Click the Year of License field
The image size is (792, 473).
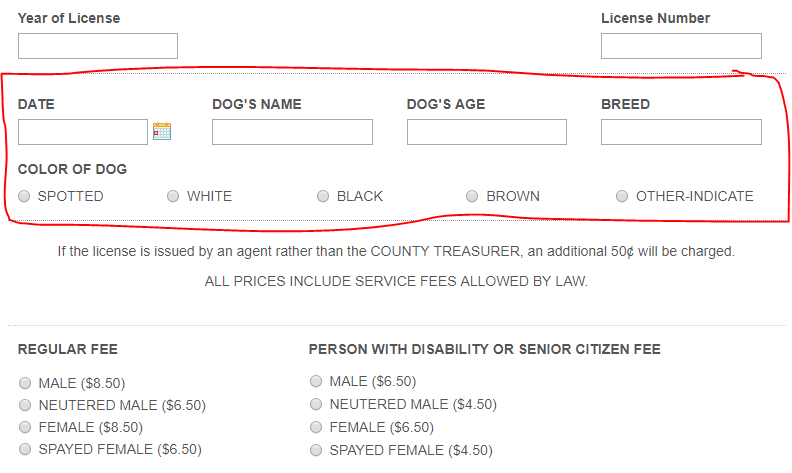pos(98,46)
